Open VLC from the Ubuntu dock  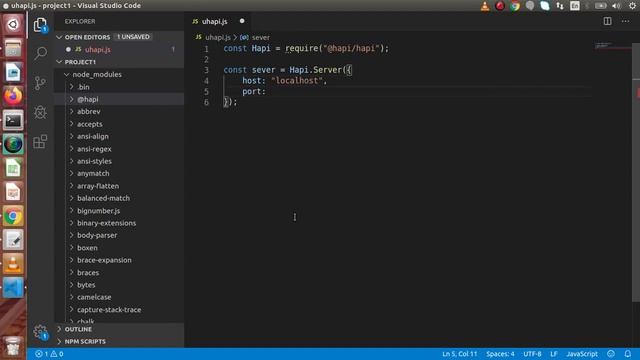coord(13,264)
